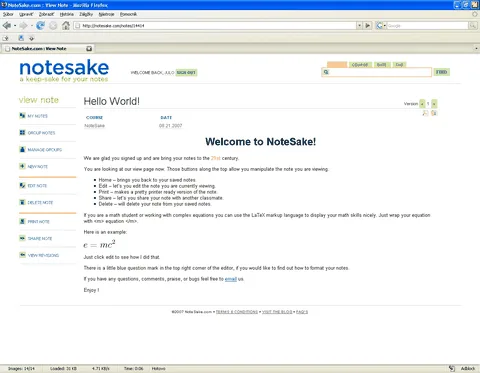The width and height of the screenshot is (480, 373).
Task: Click the Manage Groups sidebar icon
Action: coord(22,149)
